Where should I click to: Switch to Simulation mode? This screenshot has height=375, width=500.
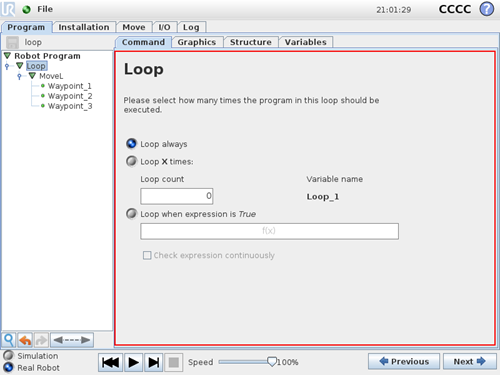[8, 355]
